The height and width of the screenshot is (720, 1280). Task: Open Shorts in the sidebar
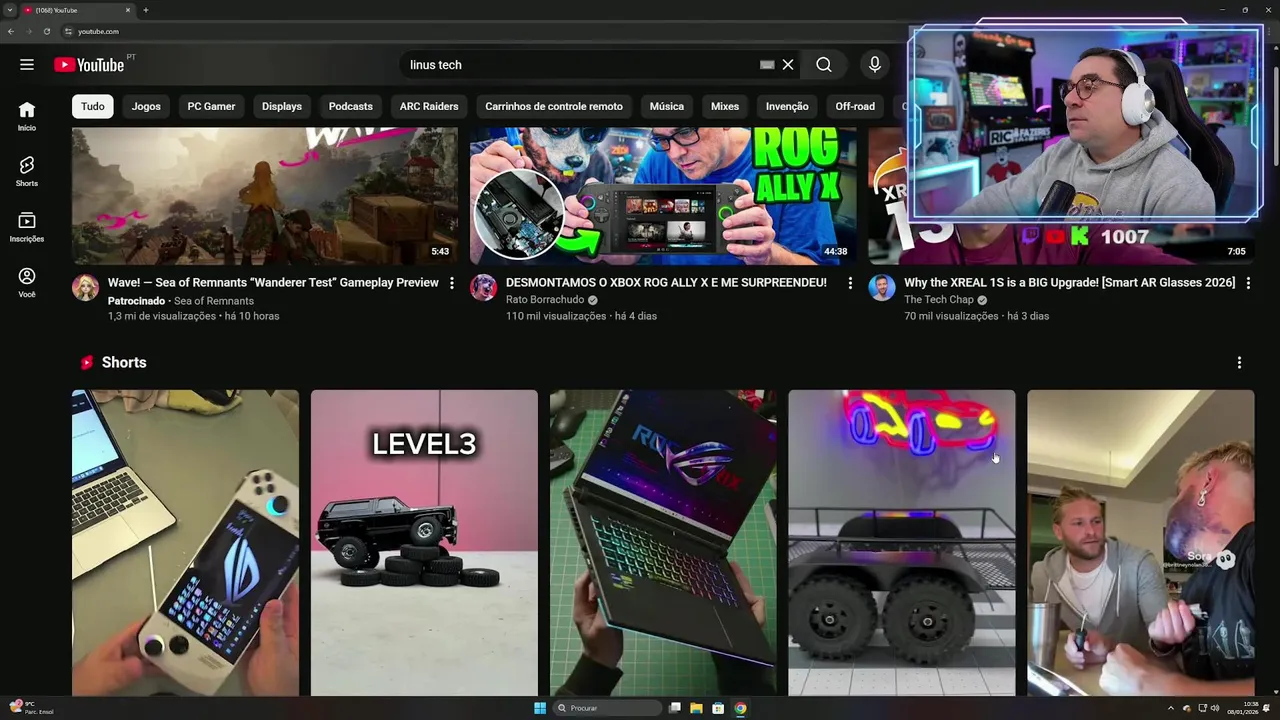(x=27, y=171)
